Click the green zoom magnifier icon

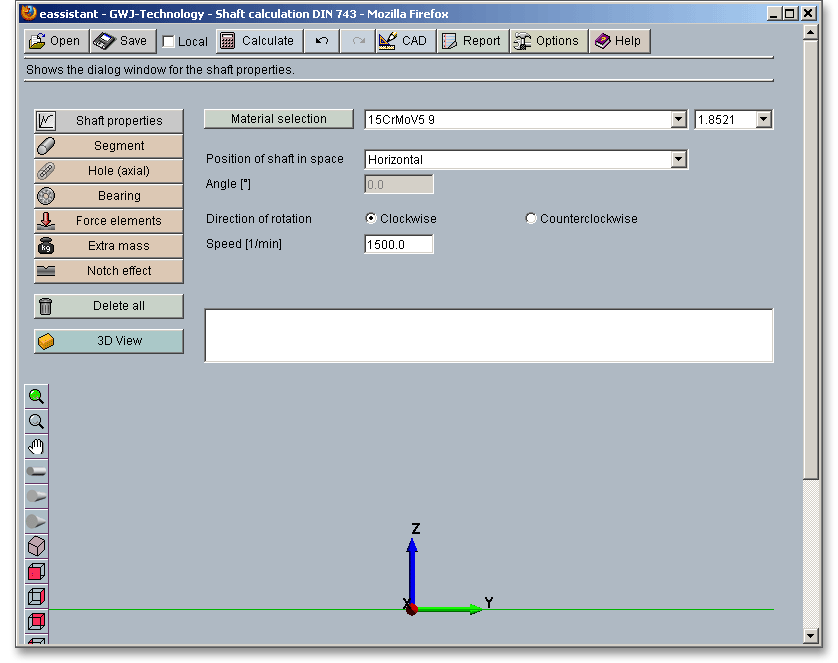[x=36, y=396]
